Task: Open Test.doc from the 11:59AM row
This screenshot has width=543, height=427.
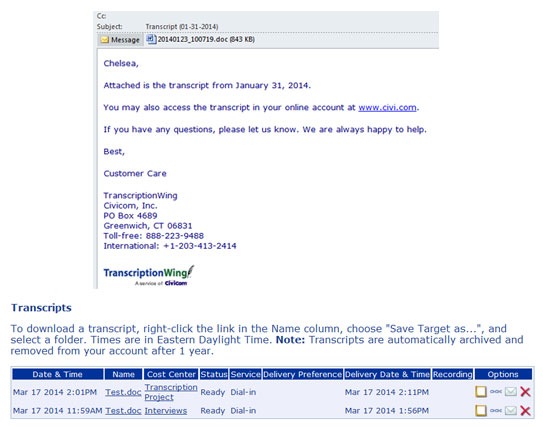Action: click(123, 411)
